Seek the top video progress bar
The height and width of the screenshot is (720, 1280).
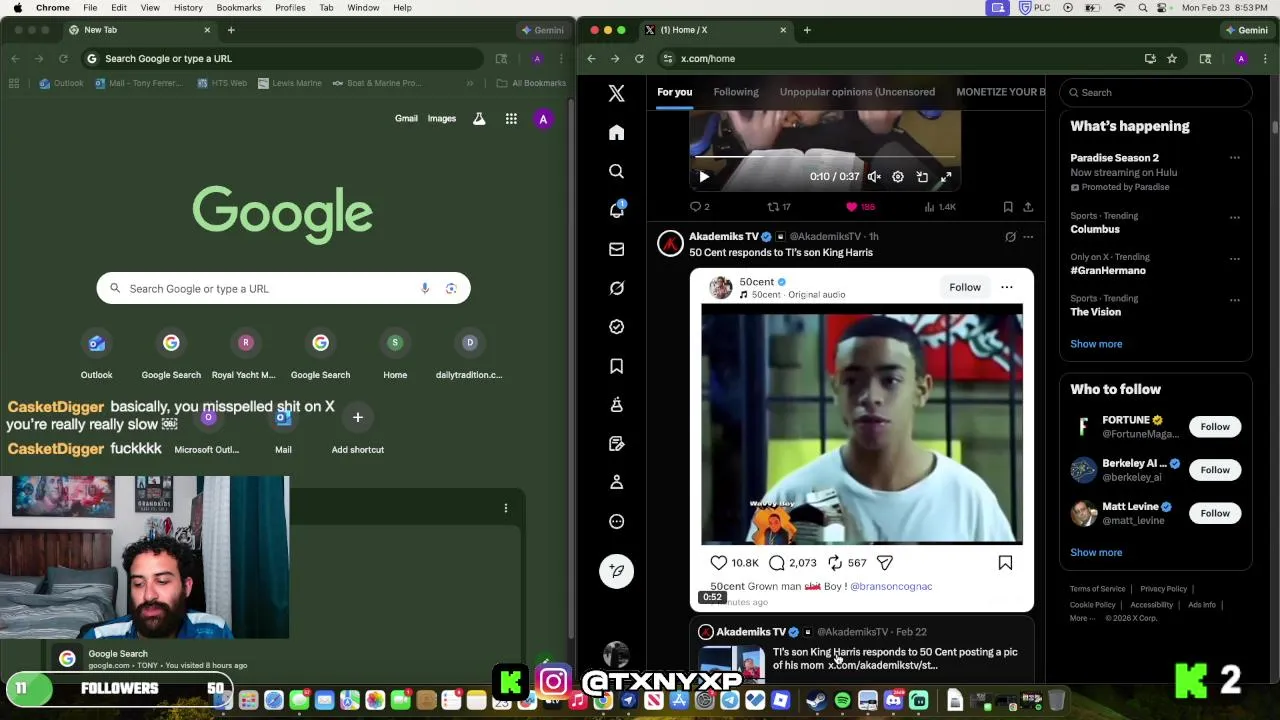[x=826, y=157]
